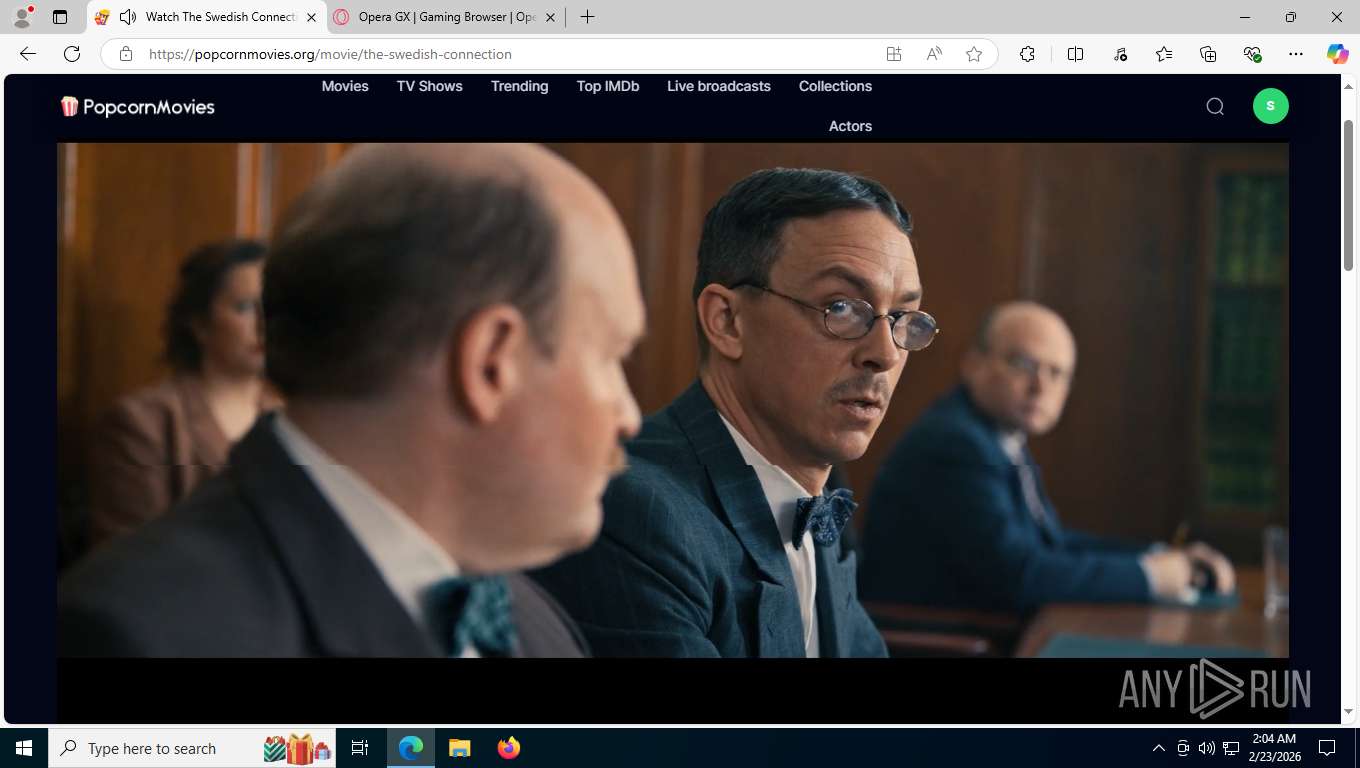Refresh the current page
This screenshot has width=1360, height=768.
pos(72,54)
